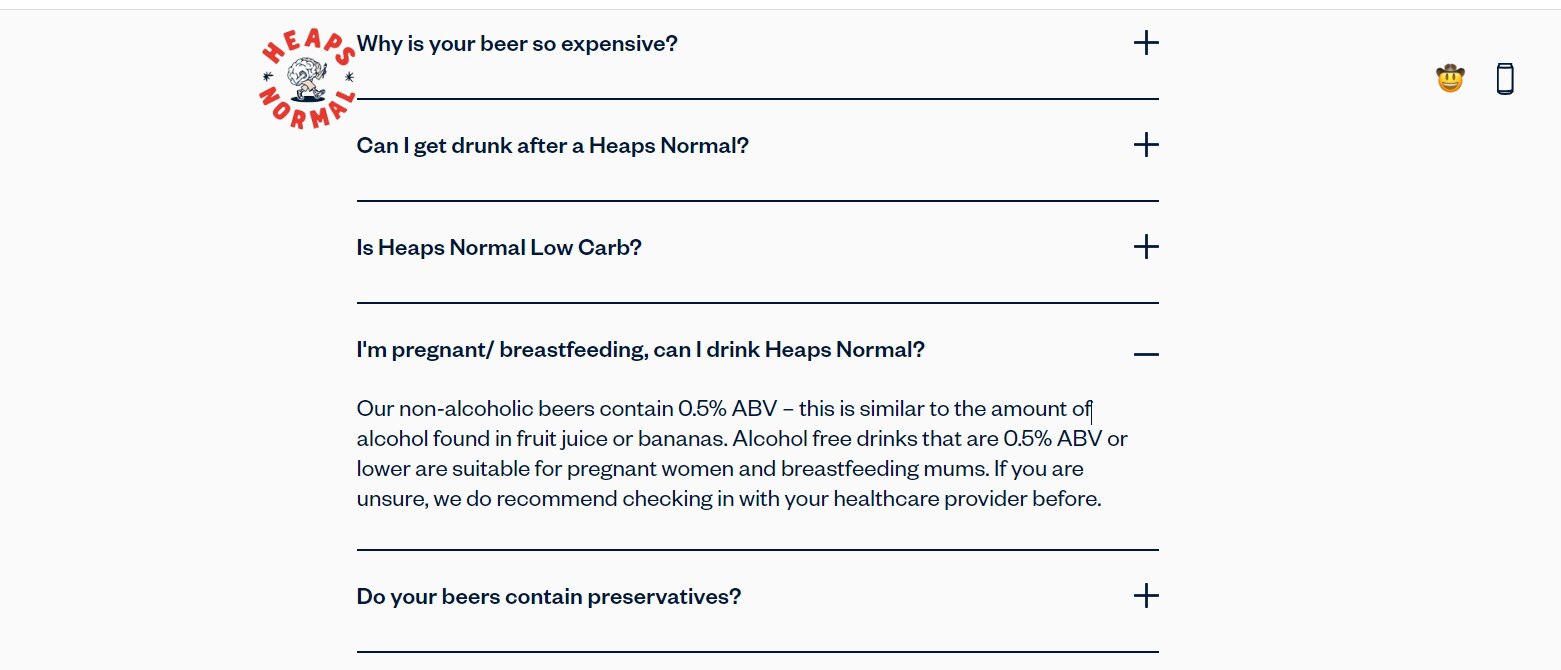
Task: Expand 'Can I get drunk after a Heaps Normal?'
Action: (x=552, y=144)
